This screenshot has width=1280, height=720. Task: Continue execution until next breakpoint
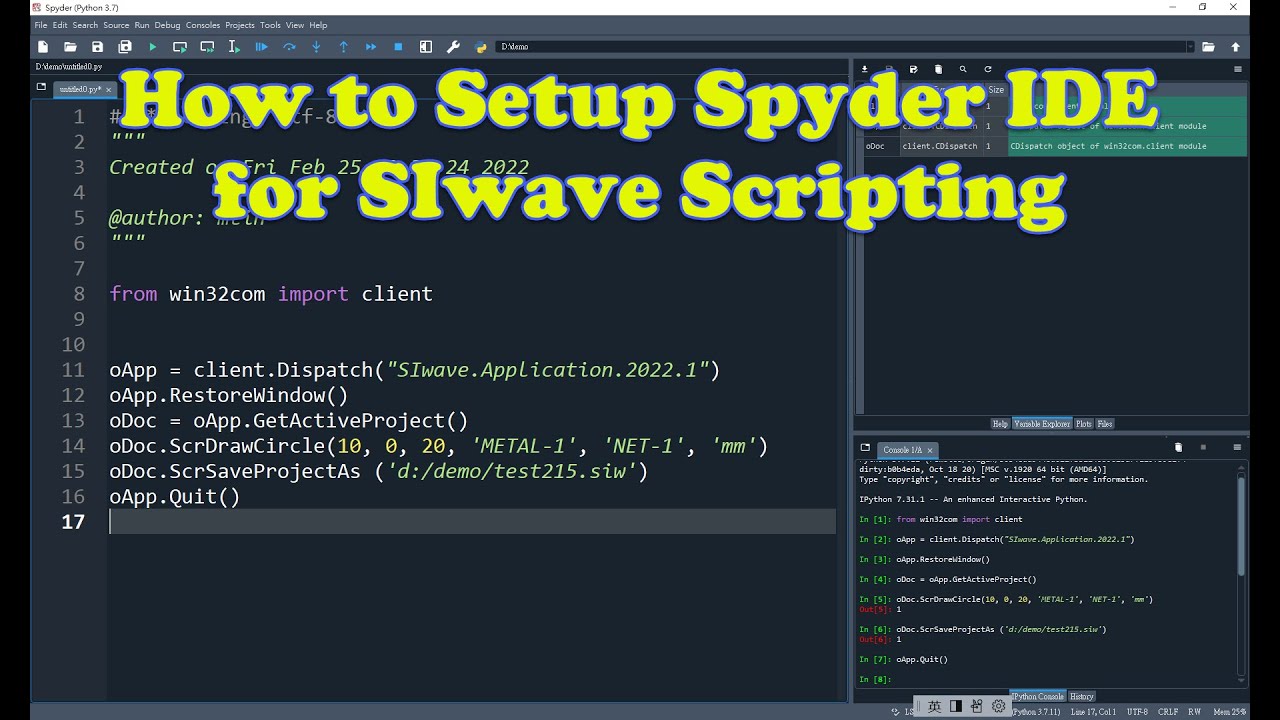(371, 47)
